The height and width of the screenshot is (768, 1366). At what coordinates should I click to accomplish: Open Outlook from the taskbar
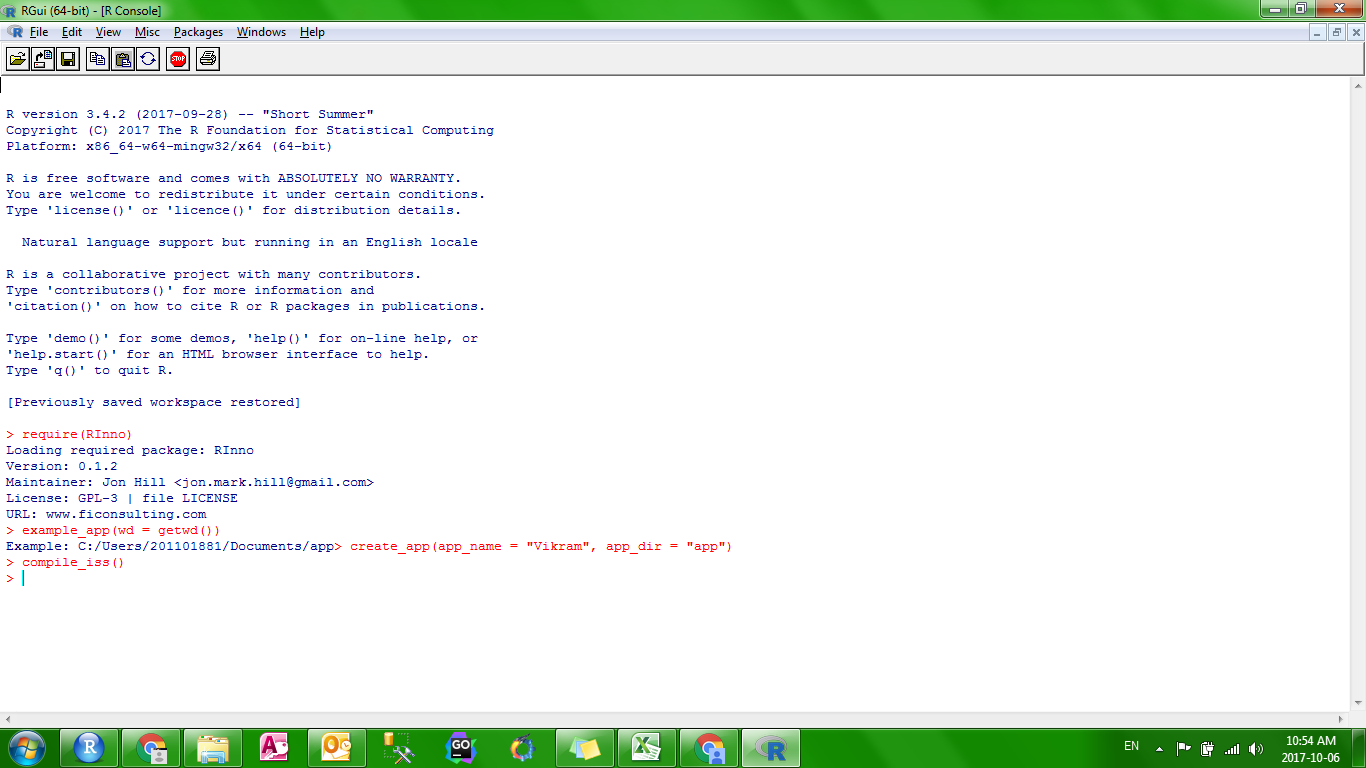pyautogui.click(x=337, y=748)
